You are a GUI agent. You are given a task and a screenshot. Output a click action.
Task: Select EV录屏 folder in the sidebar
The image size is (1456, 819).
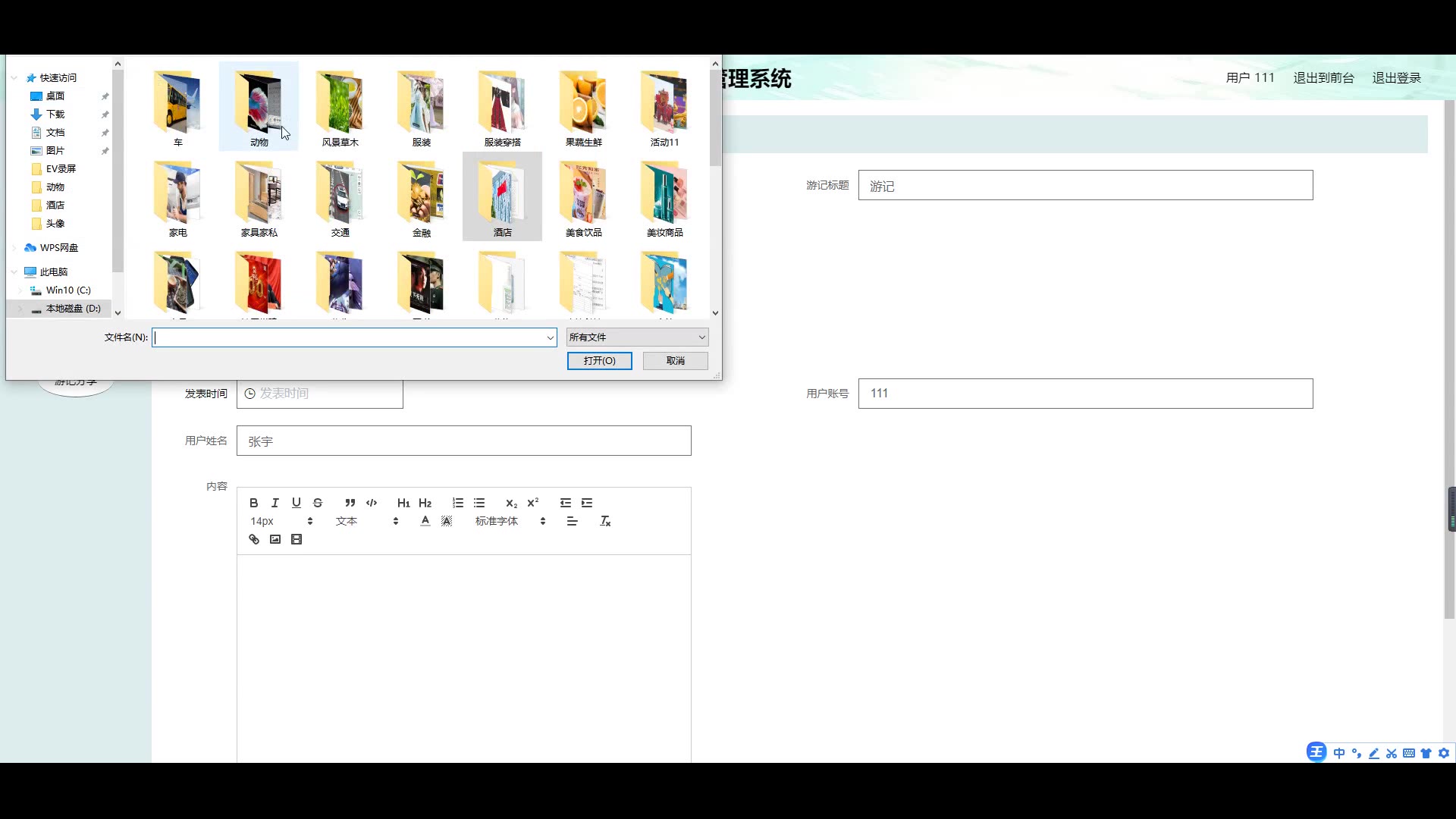pos(61,168)
